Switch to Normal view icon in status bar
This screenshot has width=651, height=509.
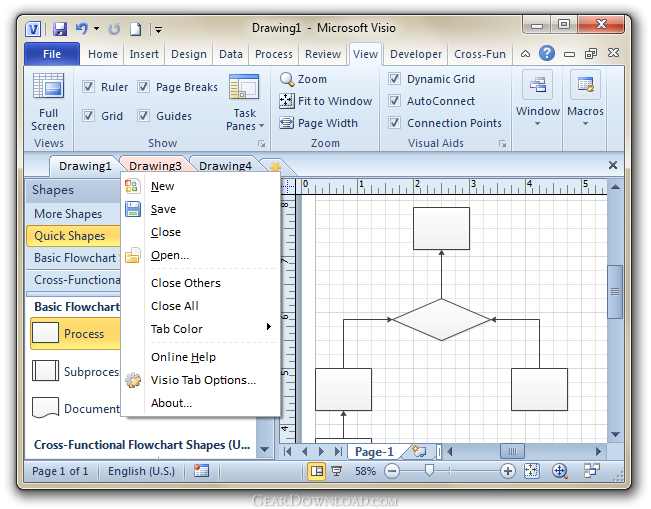(316, 471)
